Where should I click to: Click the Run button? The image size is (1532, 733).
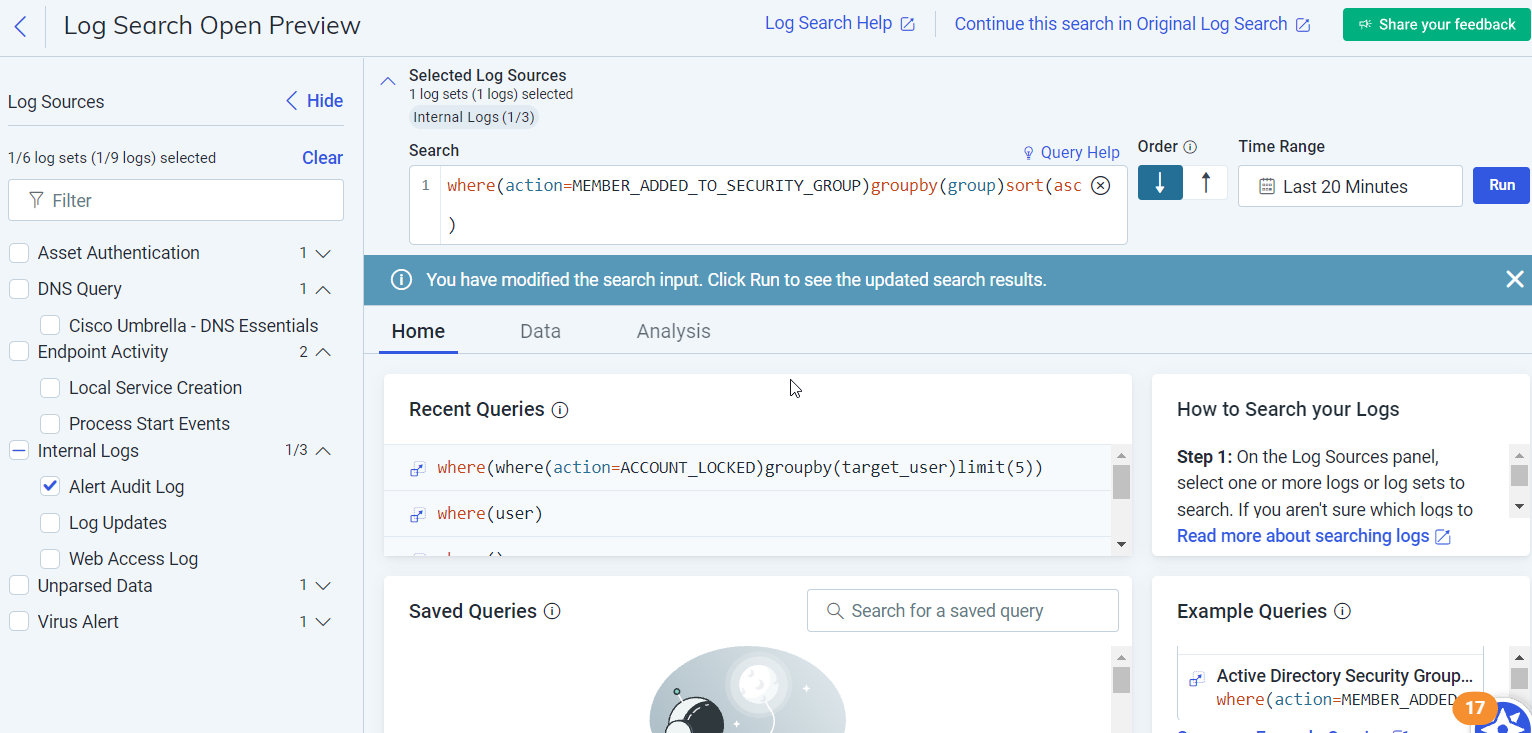click(x=1501, y=186)
